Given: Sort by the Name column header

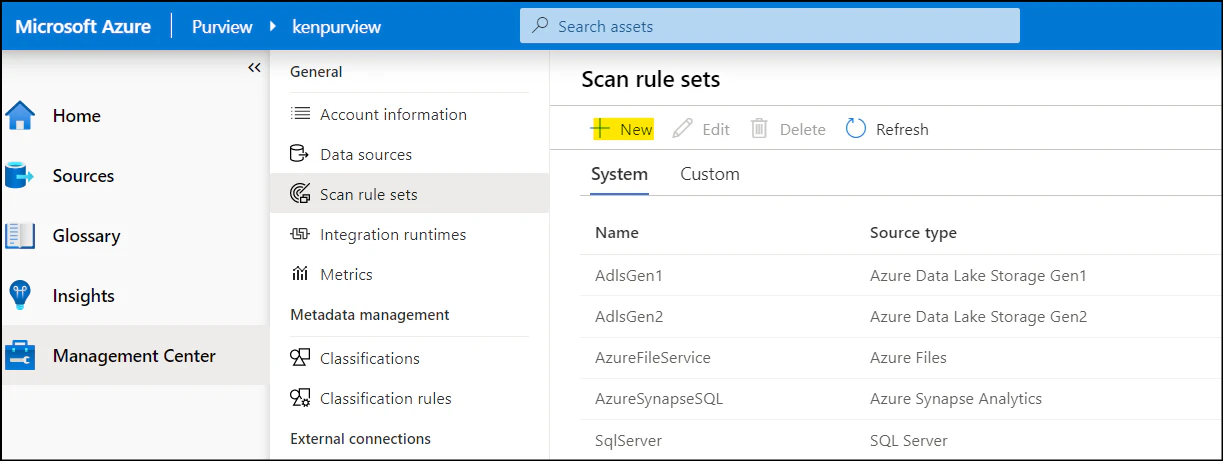Looking at the screenshot, I should click(x=617, y=232).
